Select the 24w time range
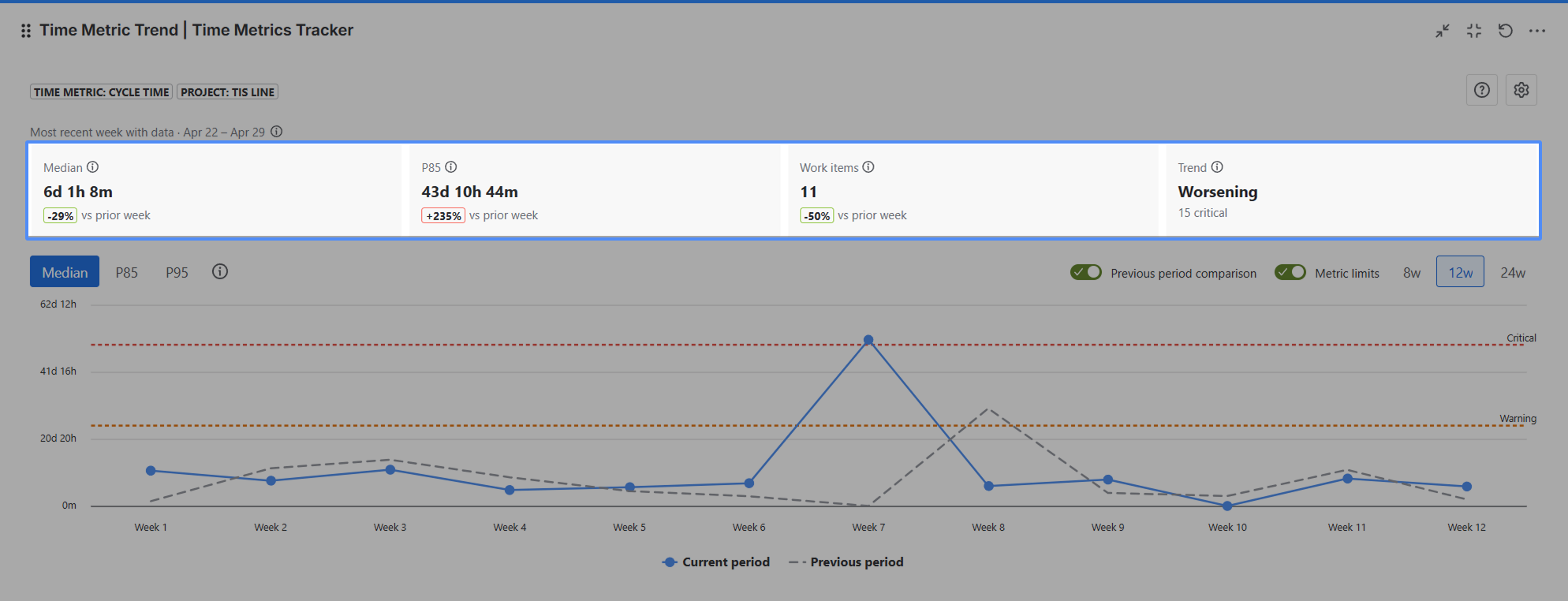This screenshot has height=601, width=1568. 1512,272
